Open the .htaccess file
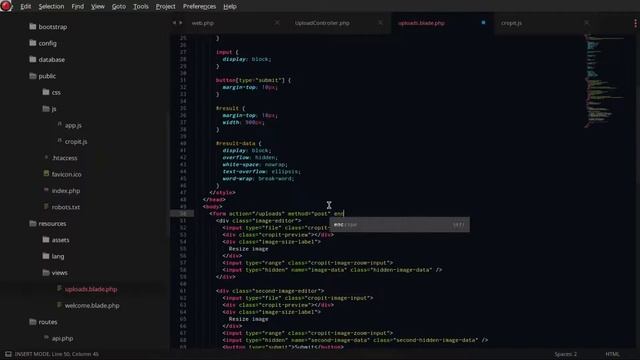 point(64,158)
